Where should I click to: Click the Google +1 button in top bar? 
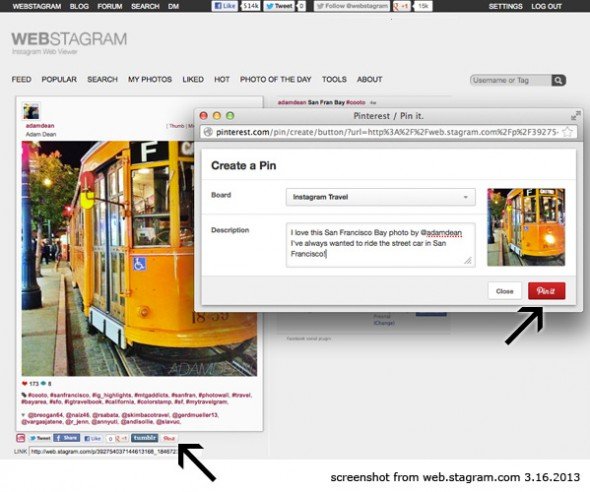click(401, 6)
